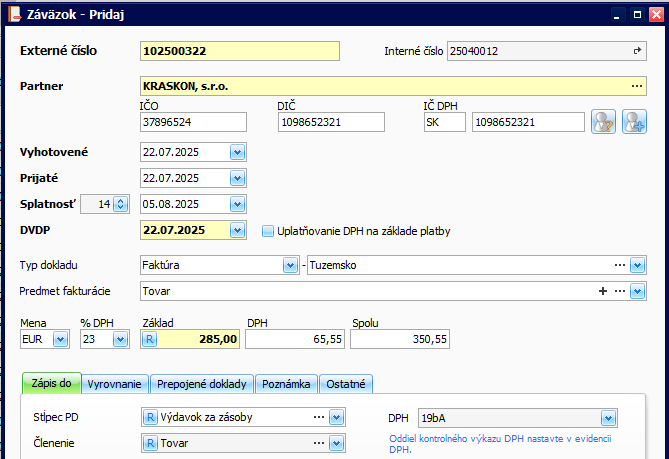Viewport: 669px width, 459px height.
Task: Click the Interné číslo arrow icon
Action: click(637, 50)
